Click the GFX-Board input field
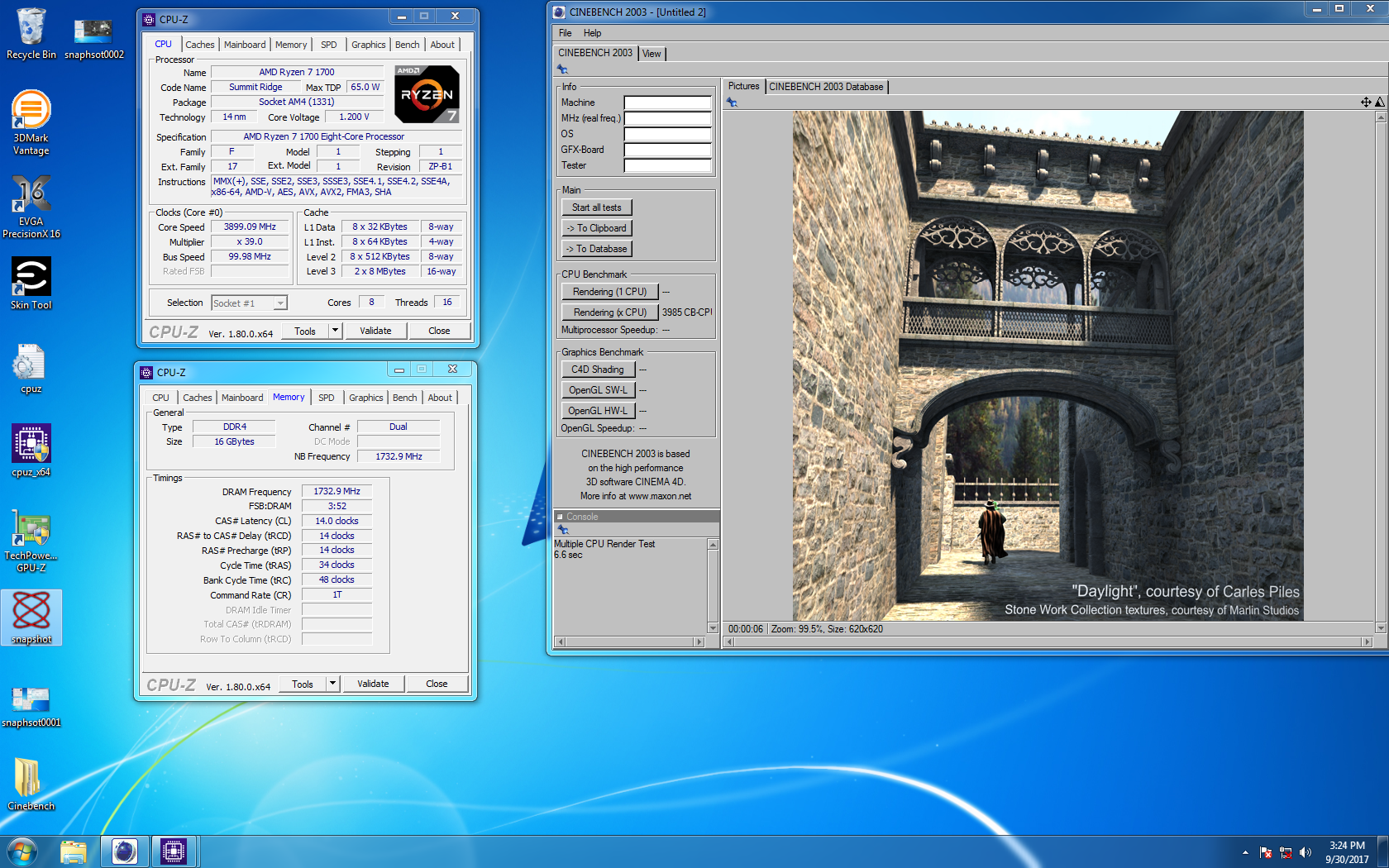 (667, 150)
